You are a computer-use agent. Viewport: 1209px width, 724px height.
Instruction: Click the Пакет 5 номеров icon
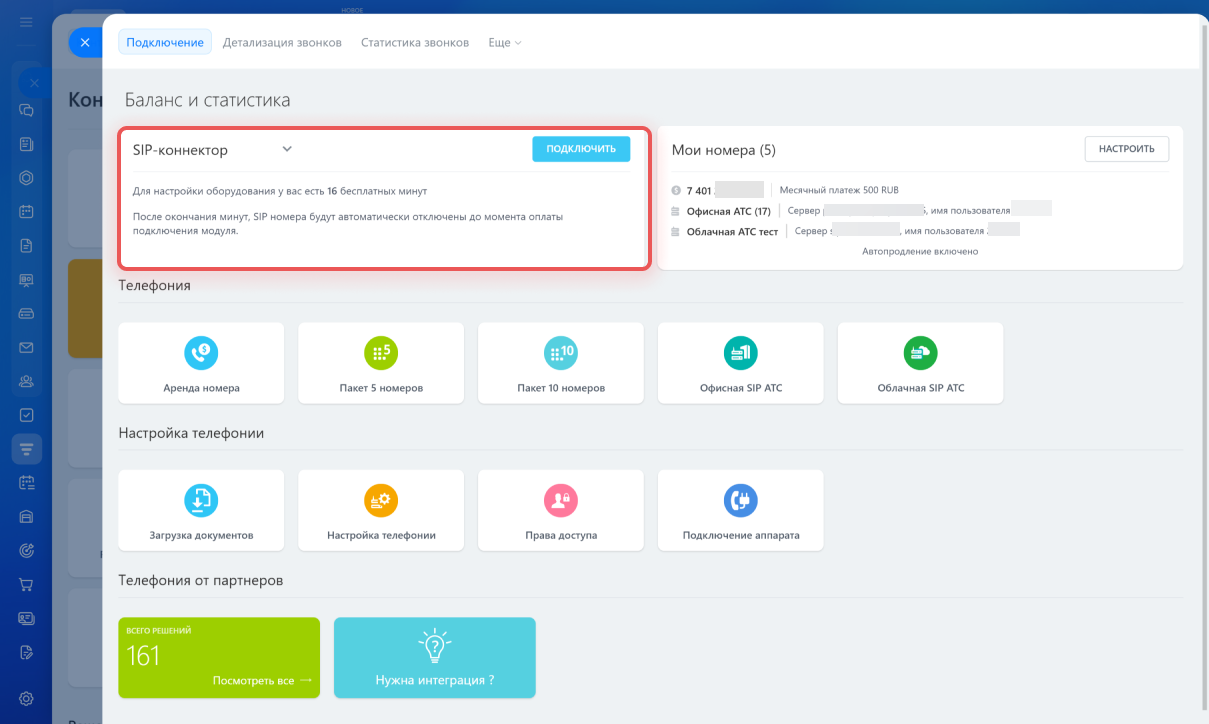tap(381, 352)
